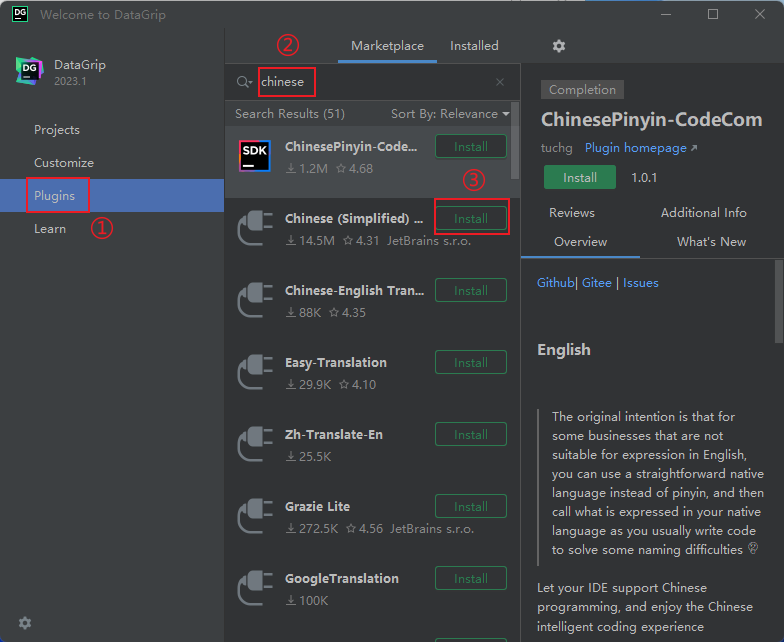The image size is (784, 642).
Task: Clear the search with the x icon
Action: point(500,82)
